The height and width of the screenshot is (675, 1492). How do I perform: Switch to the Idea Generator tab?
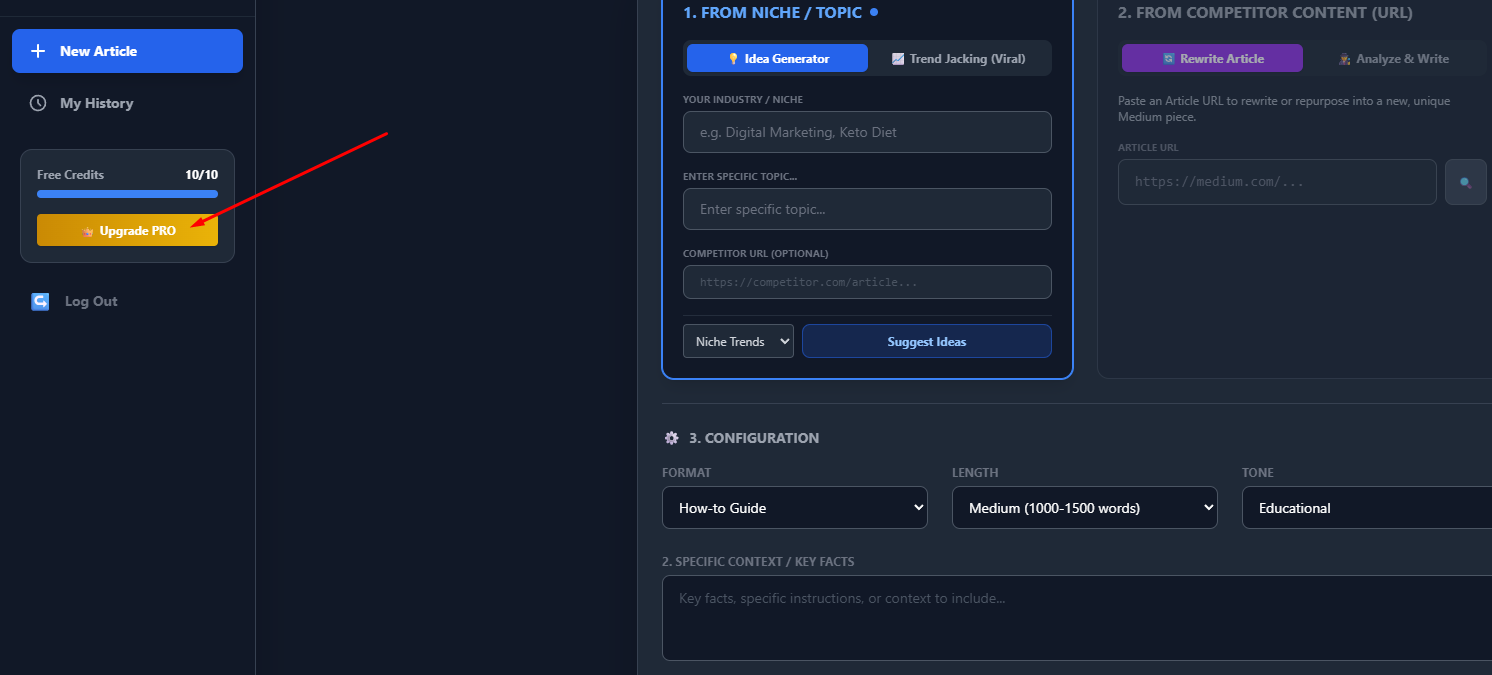point(777,59)
